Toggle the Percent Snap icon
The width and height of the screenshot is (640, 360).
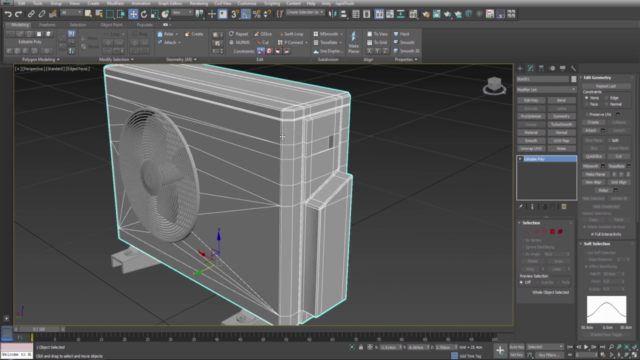[257, 14]
